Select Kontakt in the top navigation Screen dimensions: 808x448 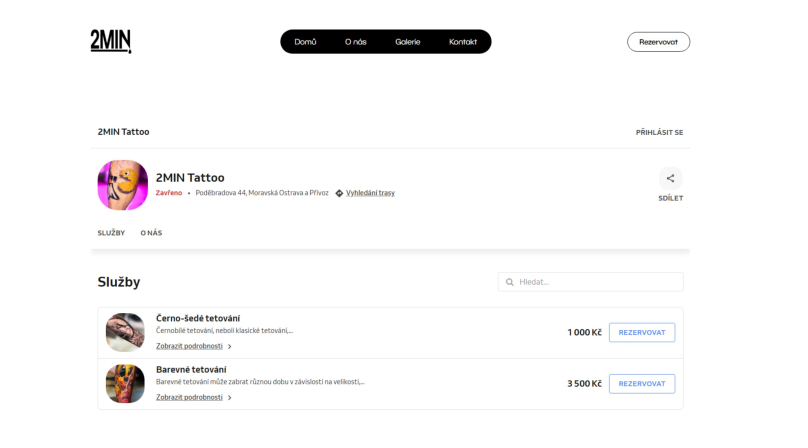pyautogui.click(x=463, y=42)
